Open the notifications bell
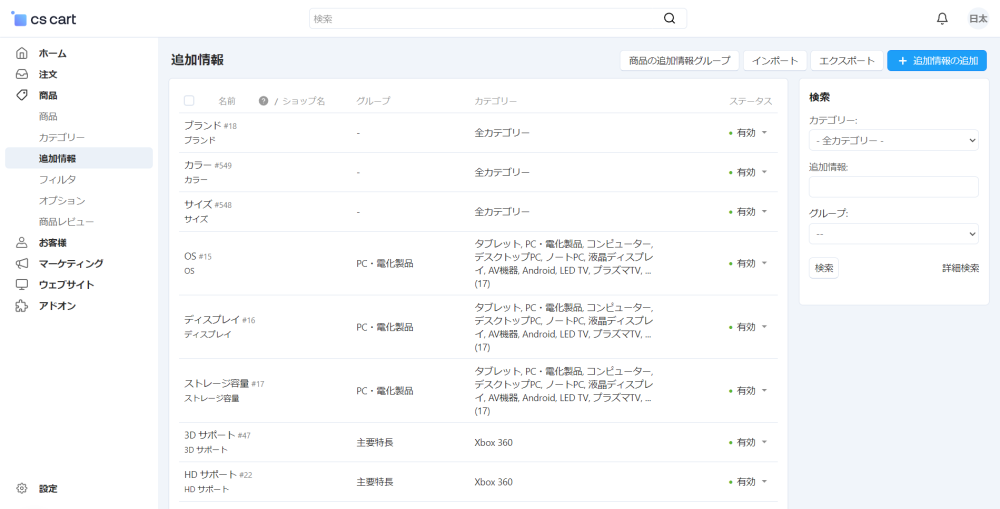Image resolution: width=1000 pixels, height=509 pixels. 942,19
